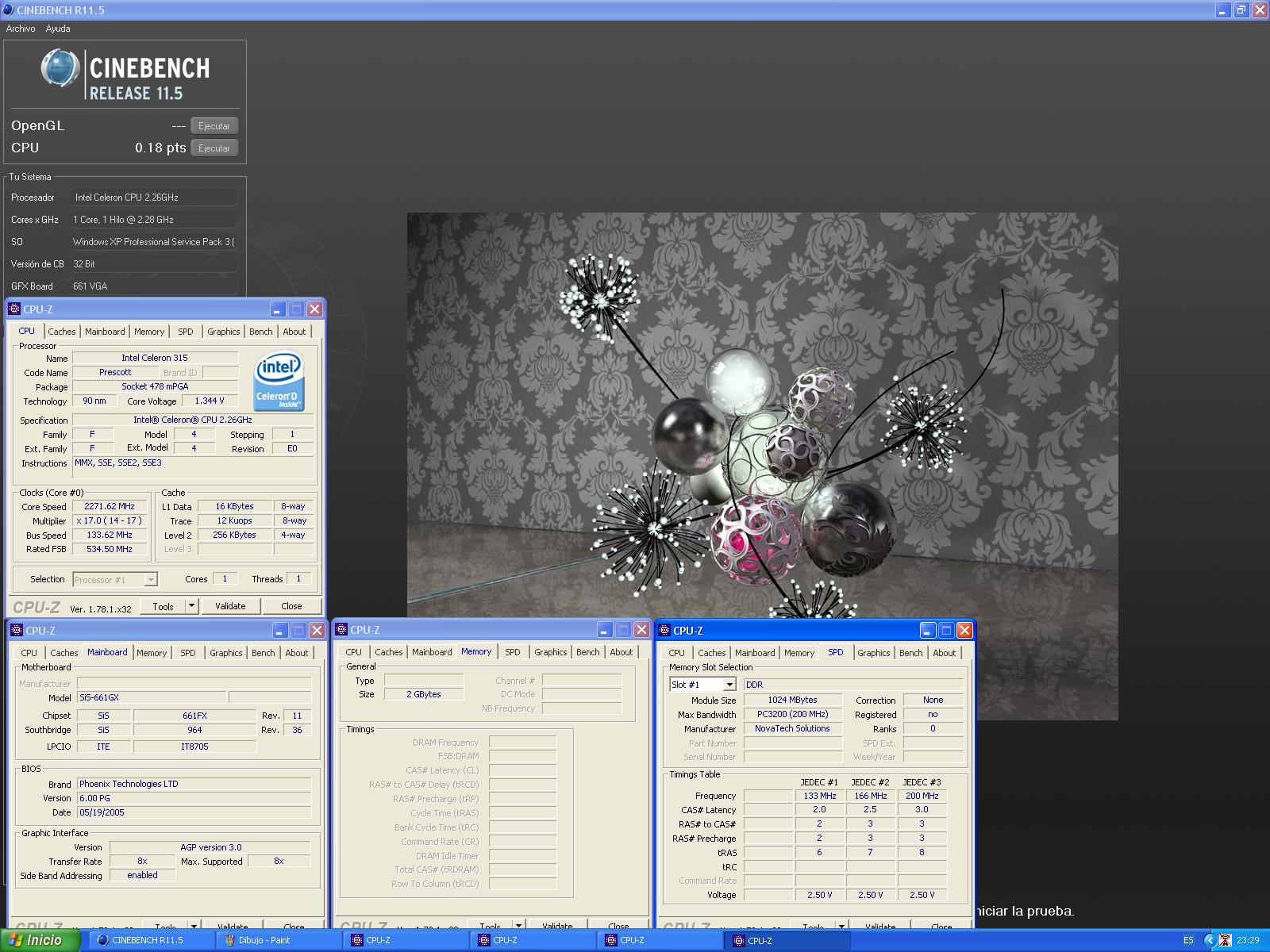Click system tray icon next to clock
The width and height of the screenshot is (1270, 952).
click(x=1226, y=940)
